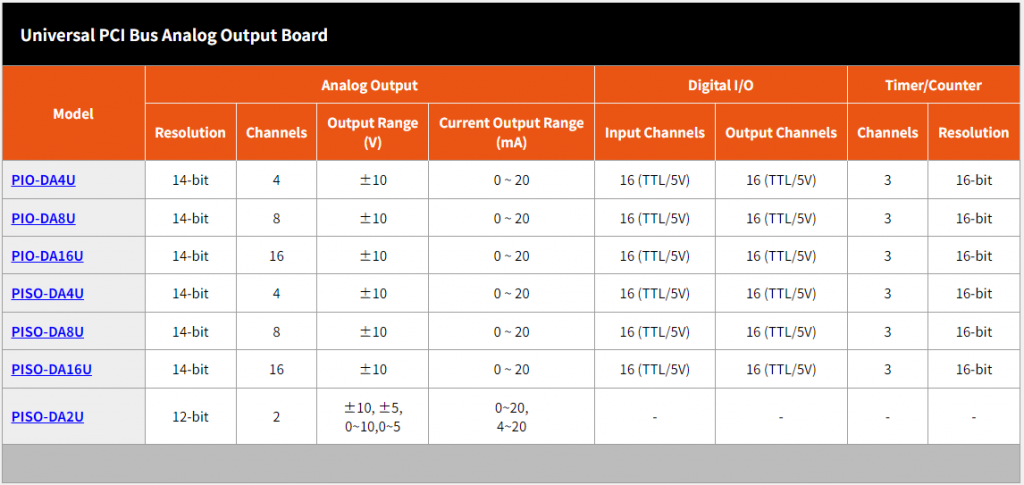This screenshot has height=485, width=1024.
Task: Click the Model column header
Action: pyautogui.click(x=73, y=114)
